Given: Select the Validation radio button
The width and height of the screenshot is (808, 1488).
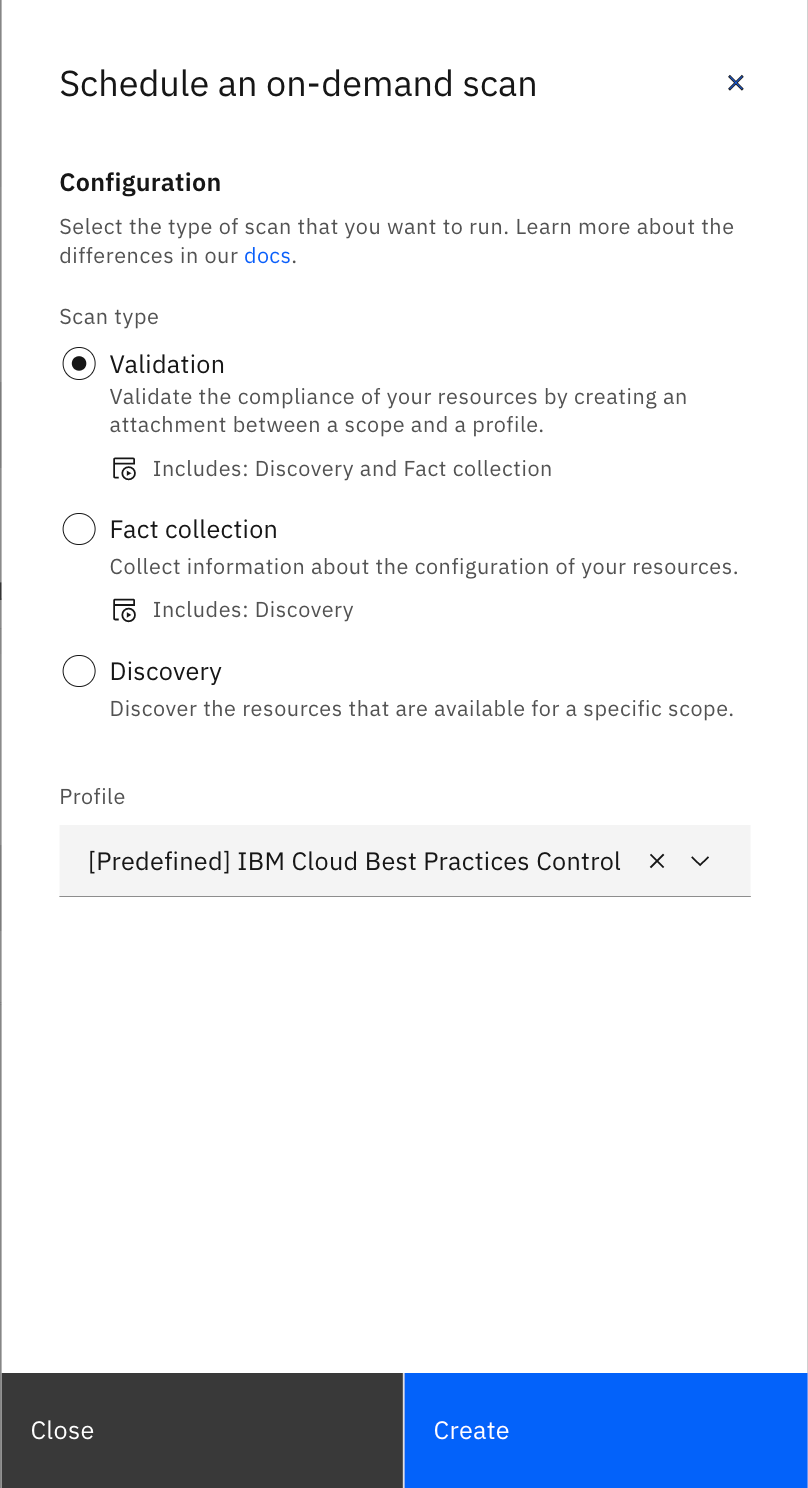Looking at the screenshot, I should coord(79,364).
